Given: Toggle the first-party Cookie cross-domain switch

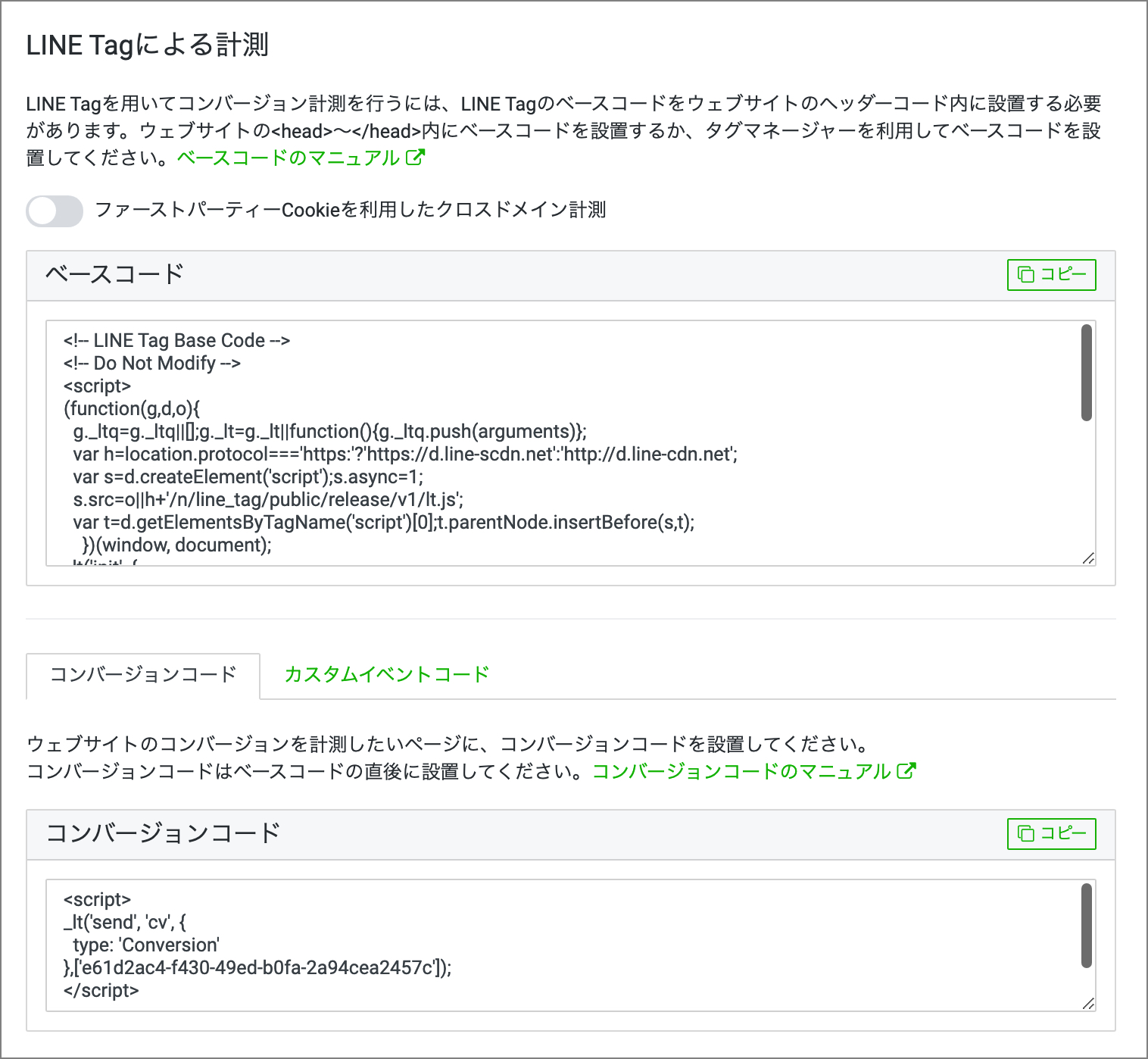Looking at the screenshot, I should tap(54, 211).
